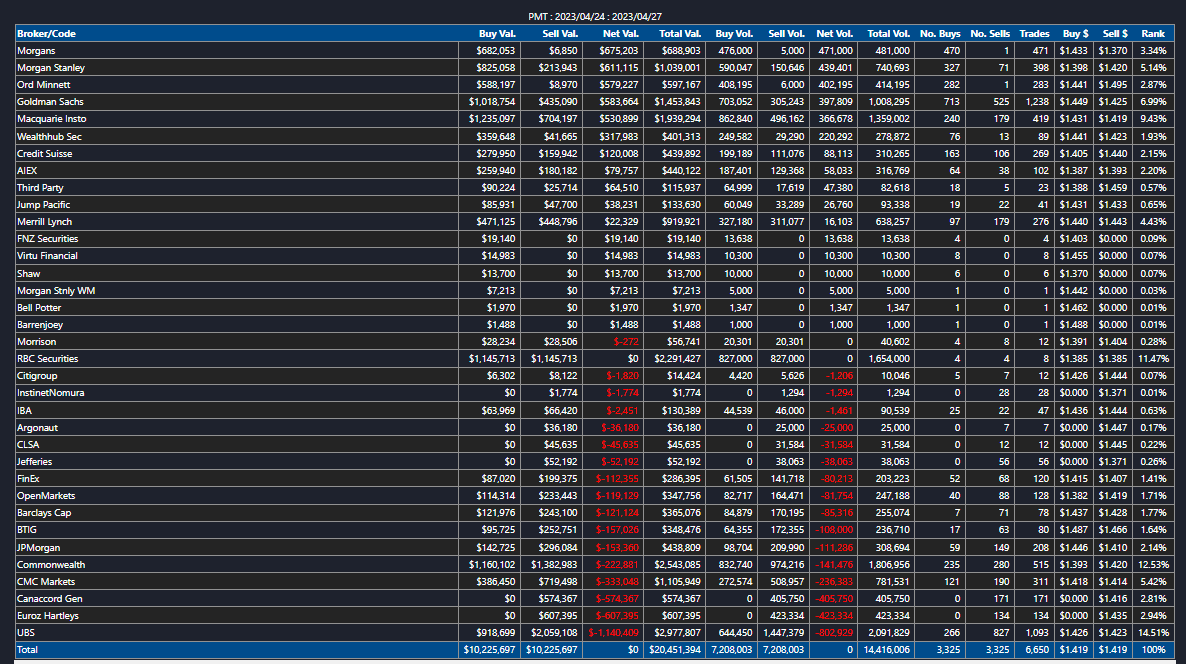The width and height of the screenshot is (1186, 664).
Task: Select the Morgan Stnly WM broker name
Action: (x=56, y=290)
